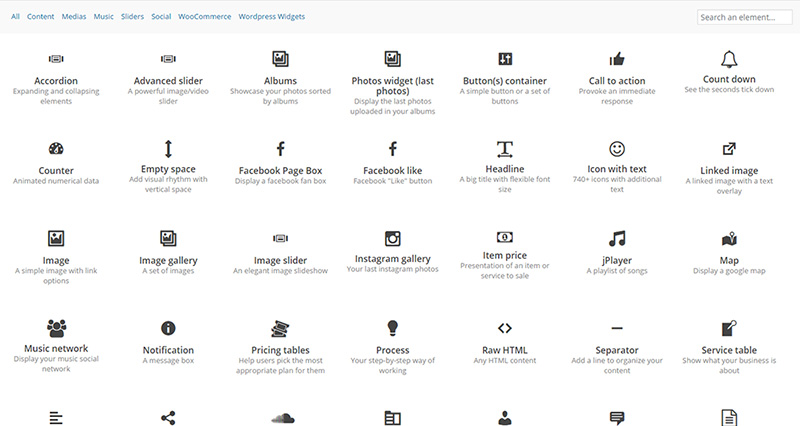Show Sliders category elements
The width and height of the screenshot is (800, 426).
tap(132, 17)
